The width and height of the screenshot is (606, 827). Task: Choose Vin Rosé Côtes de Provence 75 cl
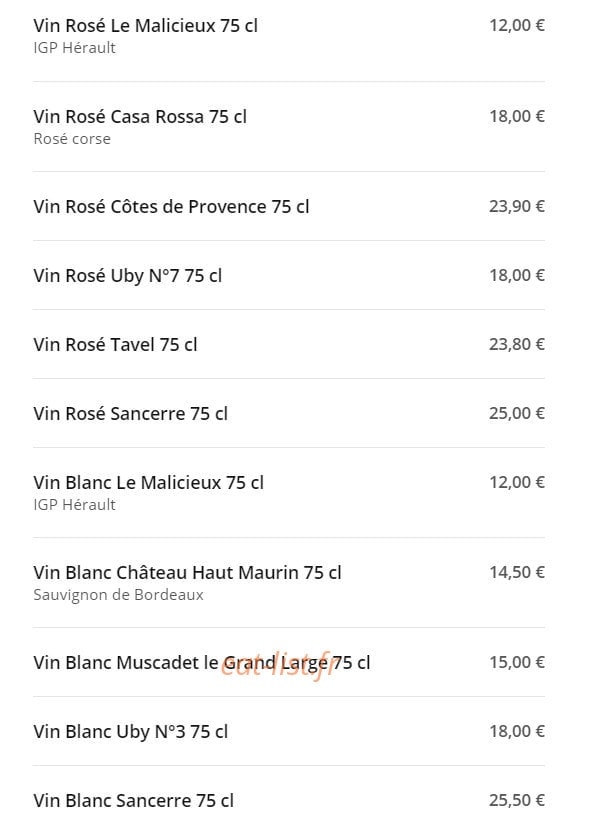(x=171, y=207)
